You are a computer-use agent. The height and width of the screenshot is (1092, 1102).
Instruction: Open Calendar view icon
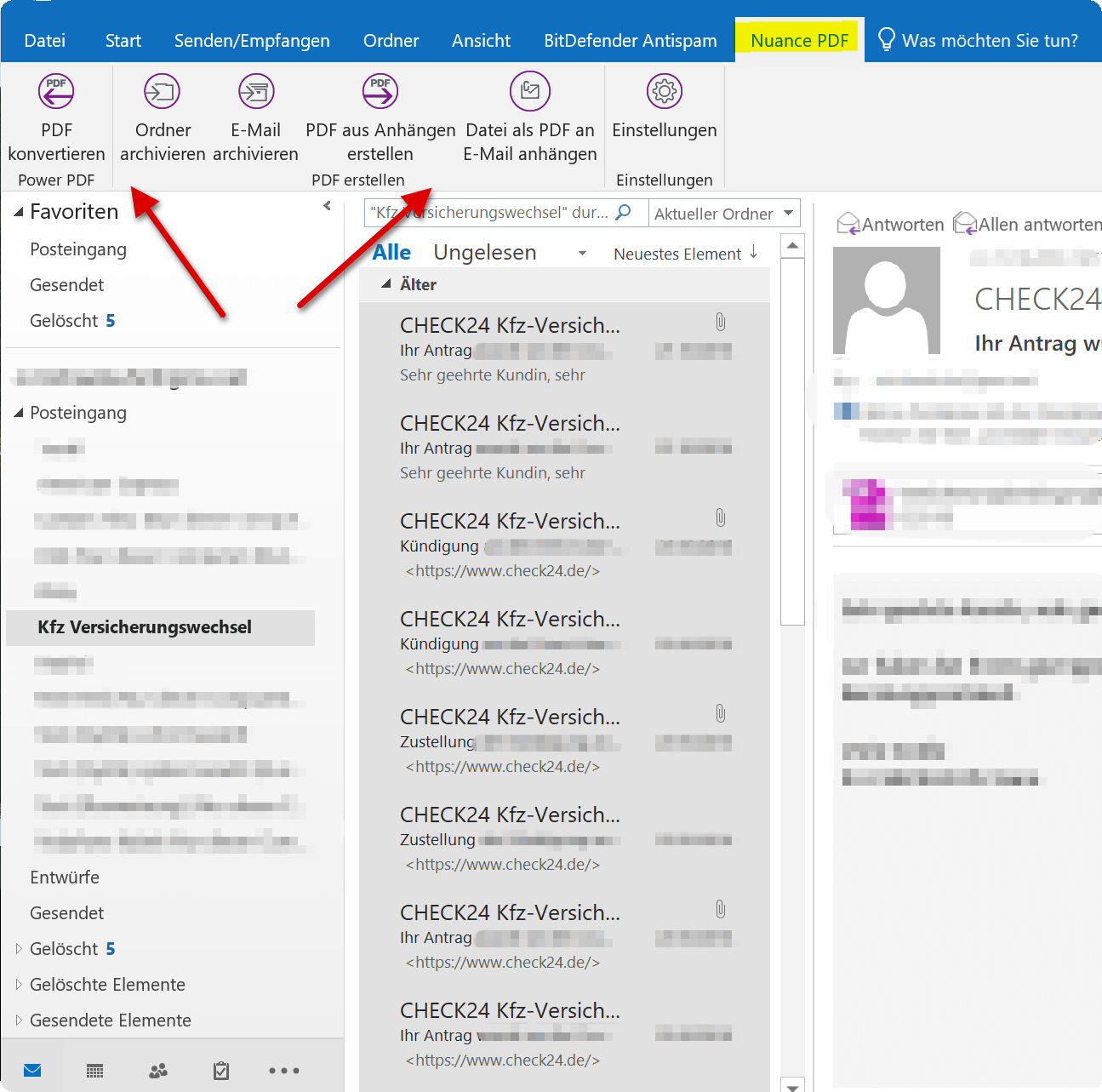point(95,1071)
